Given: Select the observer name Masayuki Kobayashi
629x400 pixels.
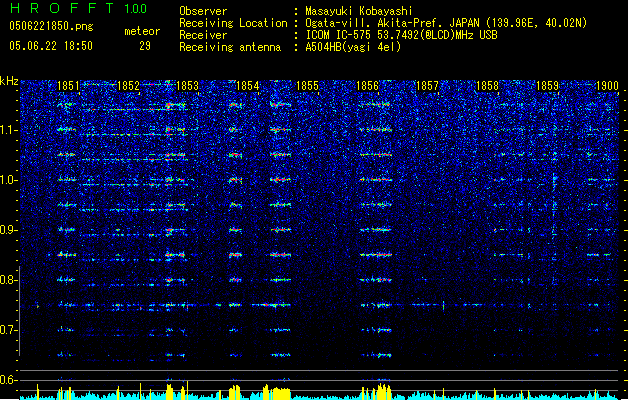Looking at the screenshot, I should (x=359, y=11).
